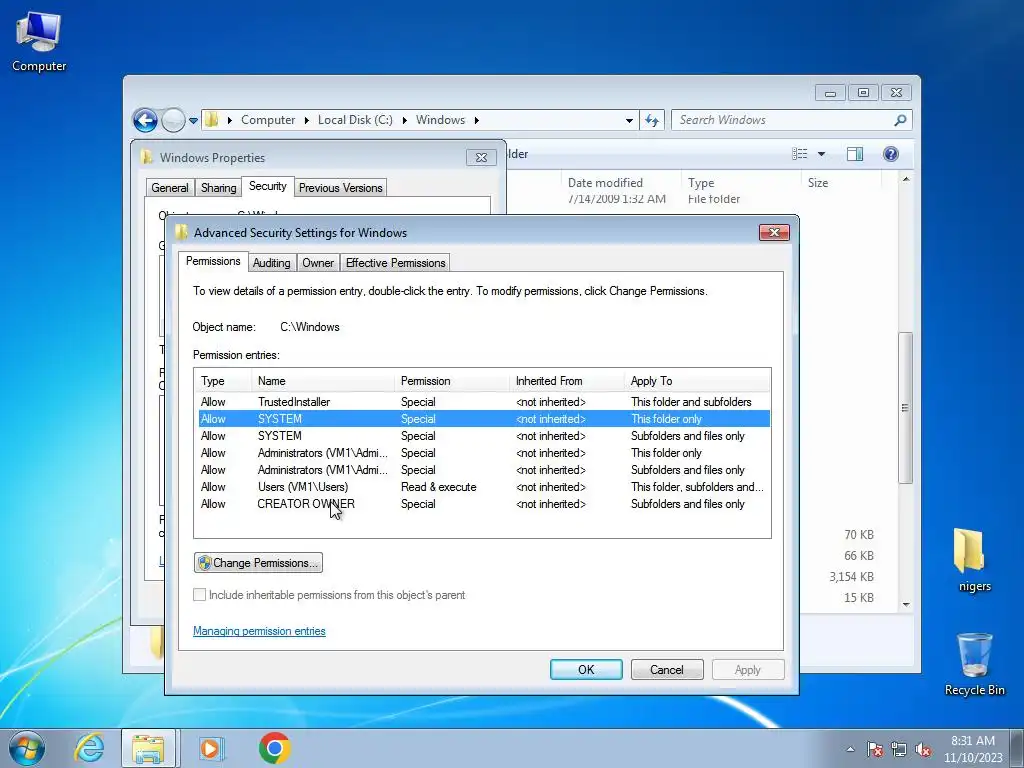Switch to the Auditing tab
Viewport: 1024px width, 768px height.
pyautogui.click(x=271, y=263)
